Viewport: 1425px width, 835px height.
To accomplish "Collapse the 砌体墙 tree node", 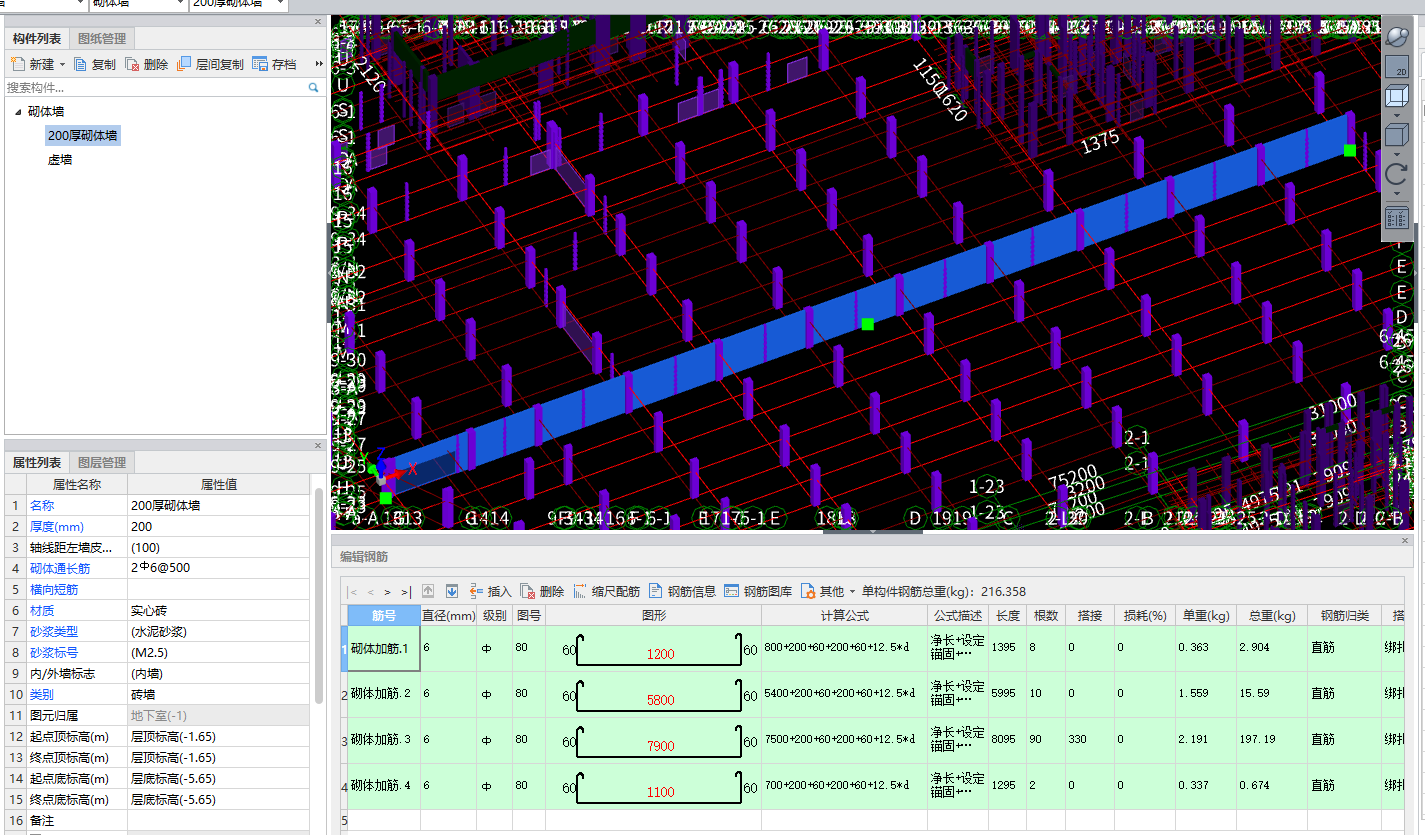I will [17, 112].
